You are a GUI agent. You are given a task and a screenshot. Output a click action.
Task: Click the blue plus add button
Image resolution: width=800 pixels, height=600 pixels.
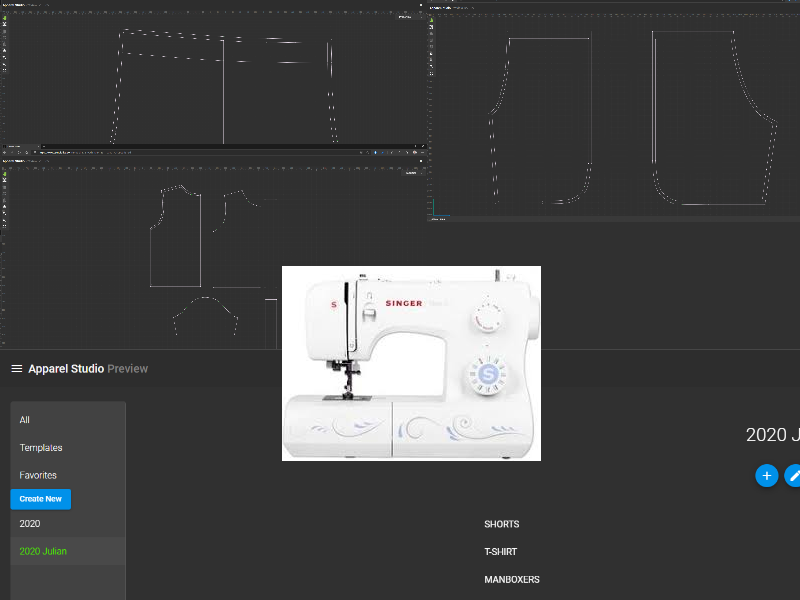[x=766, y=476]
